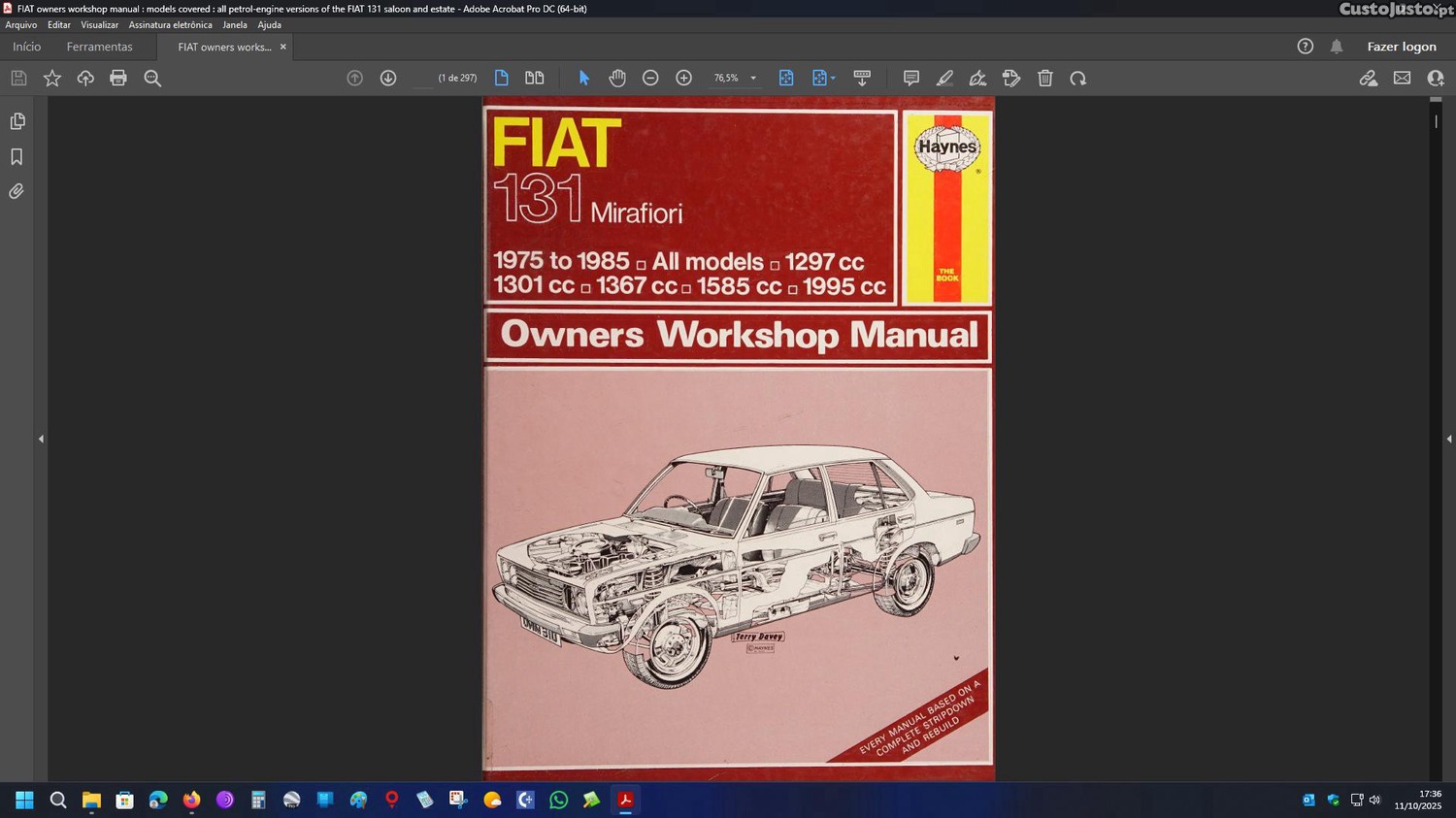Click the star bookmark icon in toolbar
This screenshot has width=1456, height=818.
(52, 79)
